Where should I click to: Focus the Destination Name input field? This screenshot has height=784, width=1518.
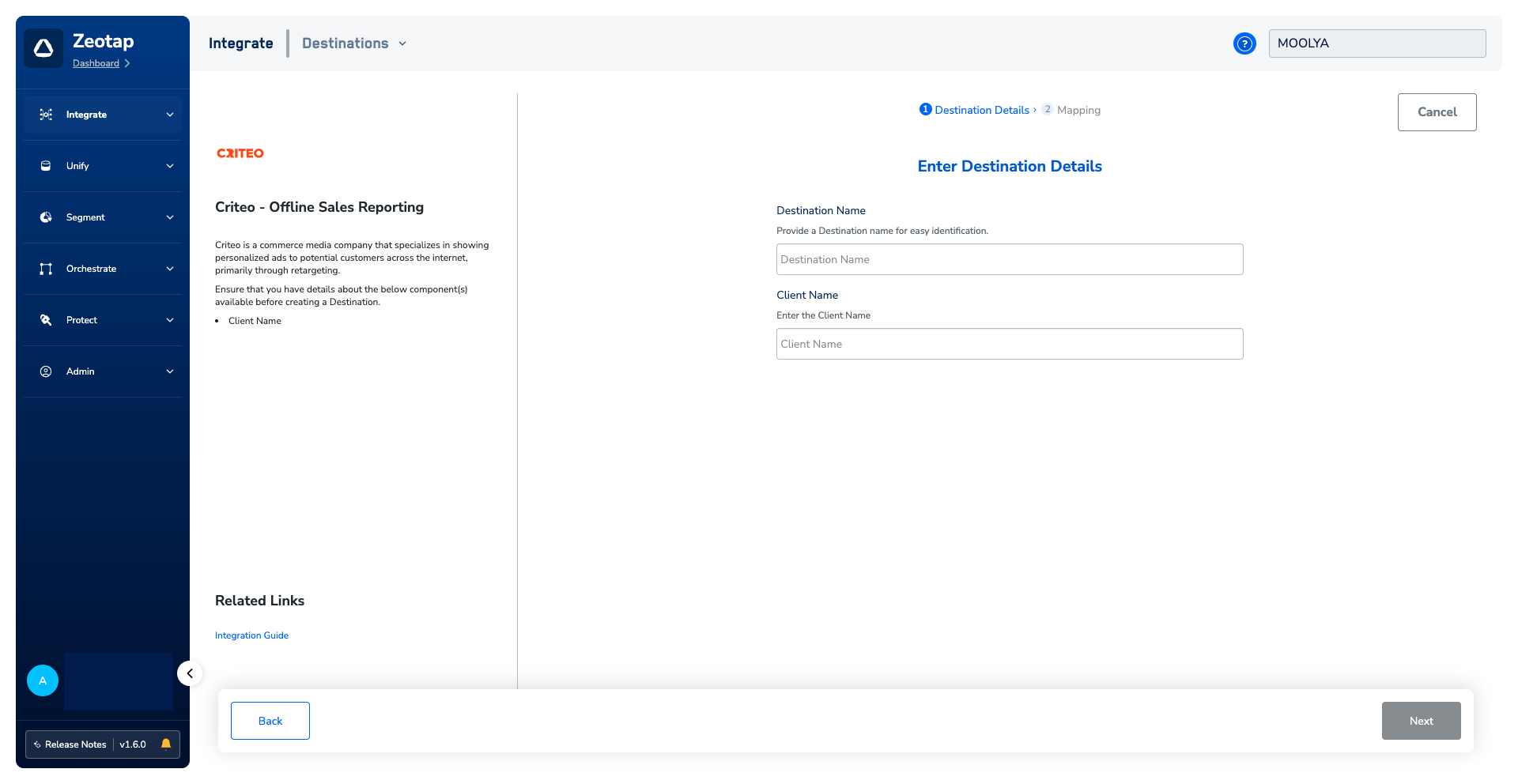coord(1010,259)
